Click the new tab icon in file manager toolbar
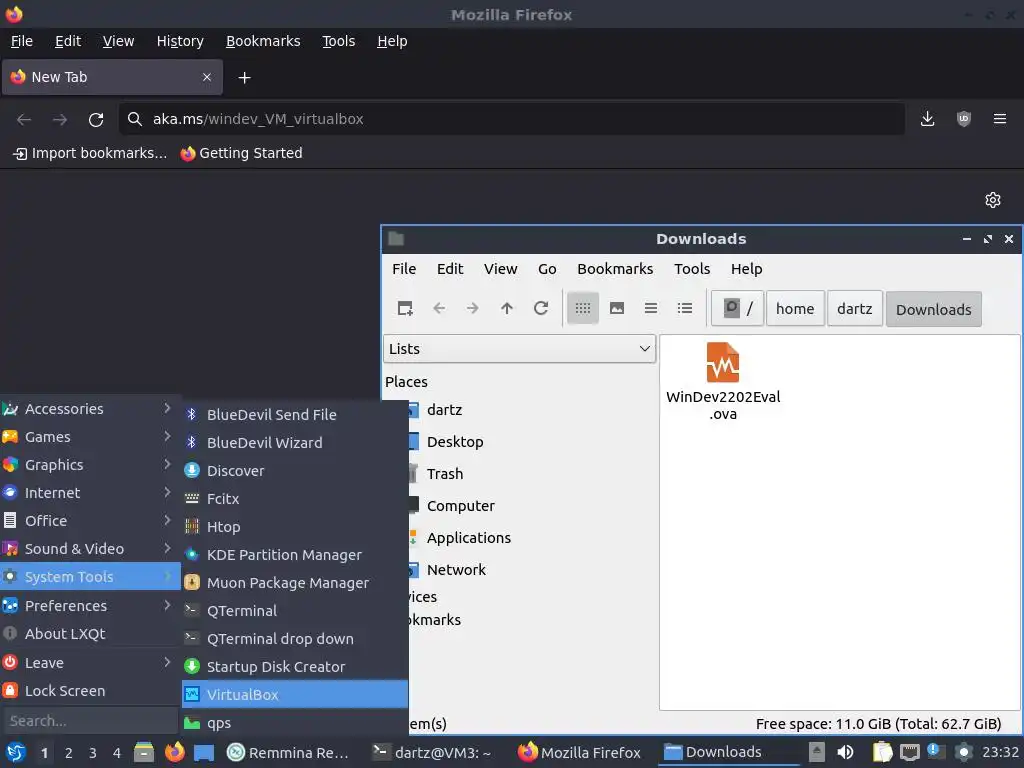The width and height of the screenshot is (1024, 768). click(405, 308)
